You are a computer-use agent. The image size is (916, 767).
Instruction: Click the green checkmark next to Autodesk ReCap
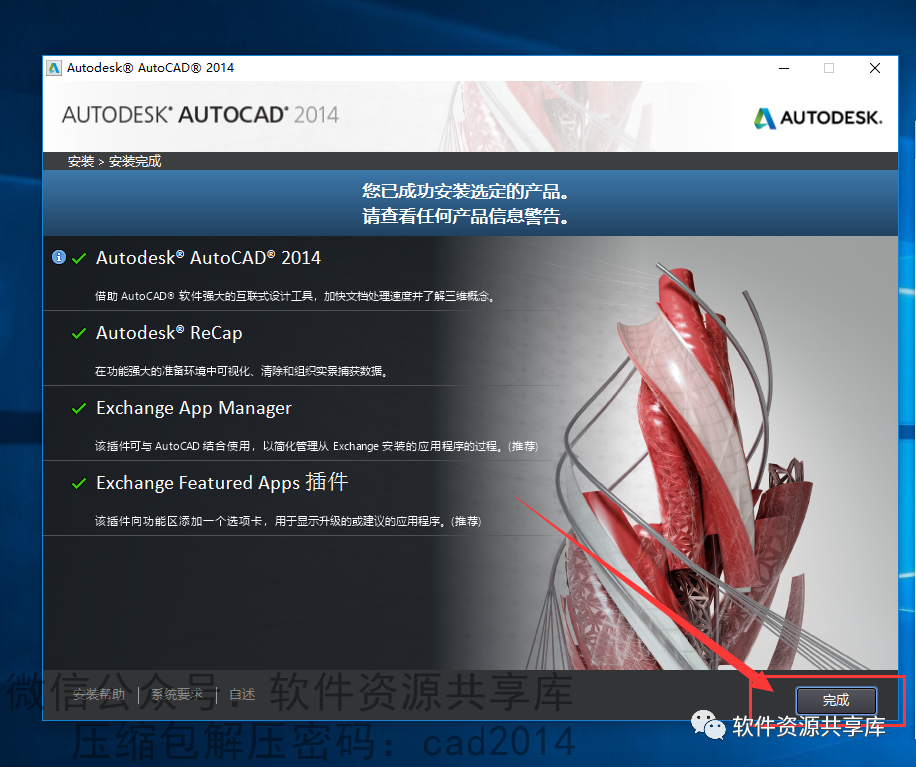80,332
